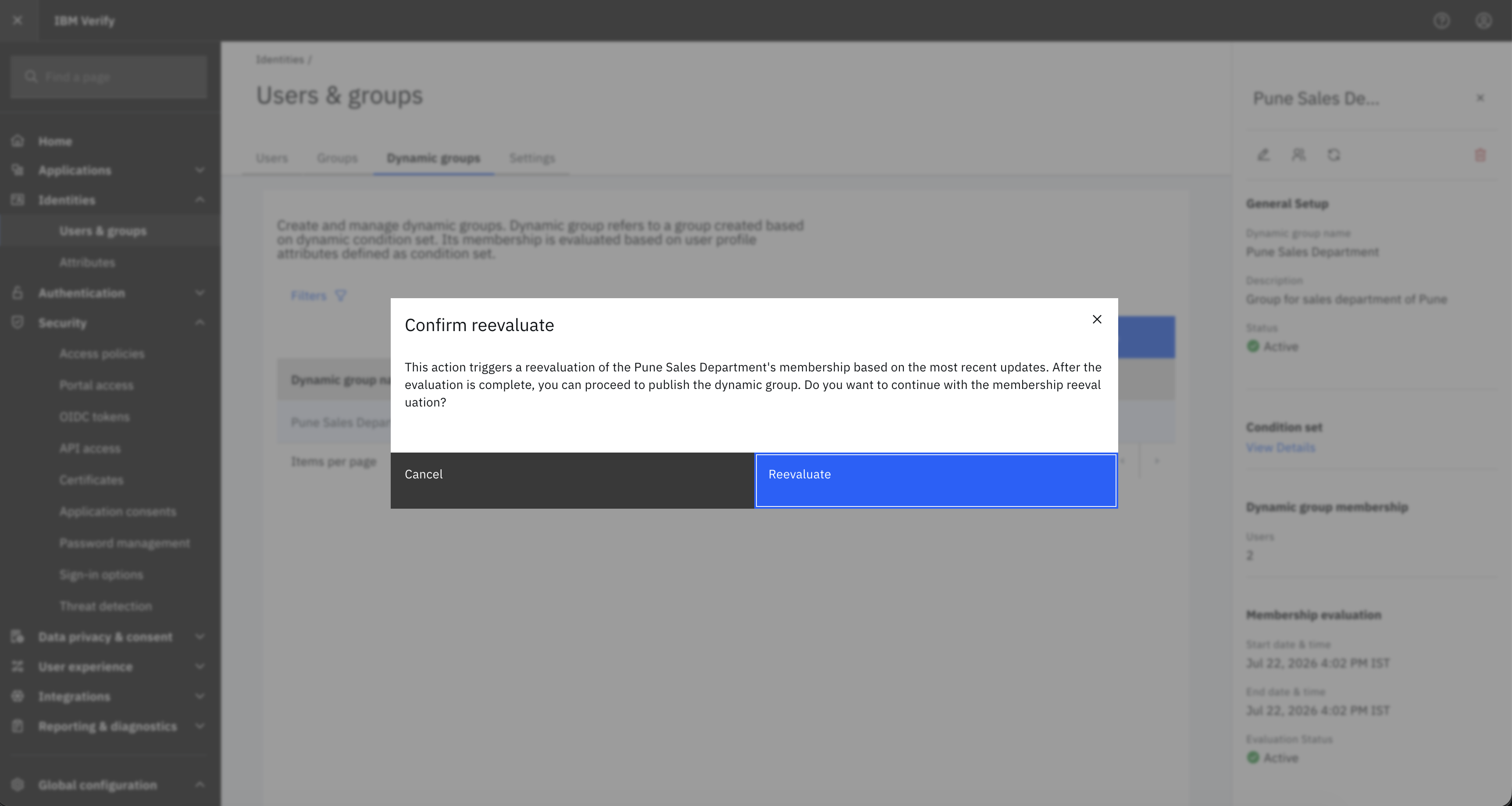Image resolution: width=1512 pixels, height=806 pixels.
Task: Expand the Authentication section chevron
Action: [200, 293]
